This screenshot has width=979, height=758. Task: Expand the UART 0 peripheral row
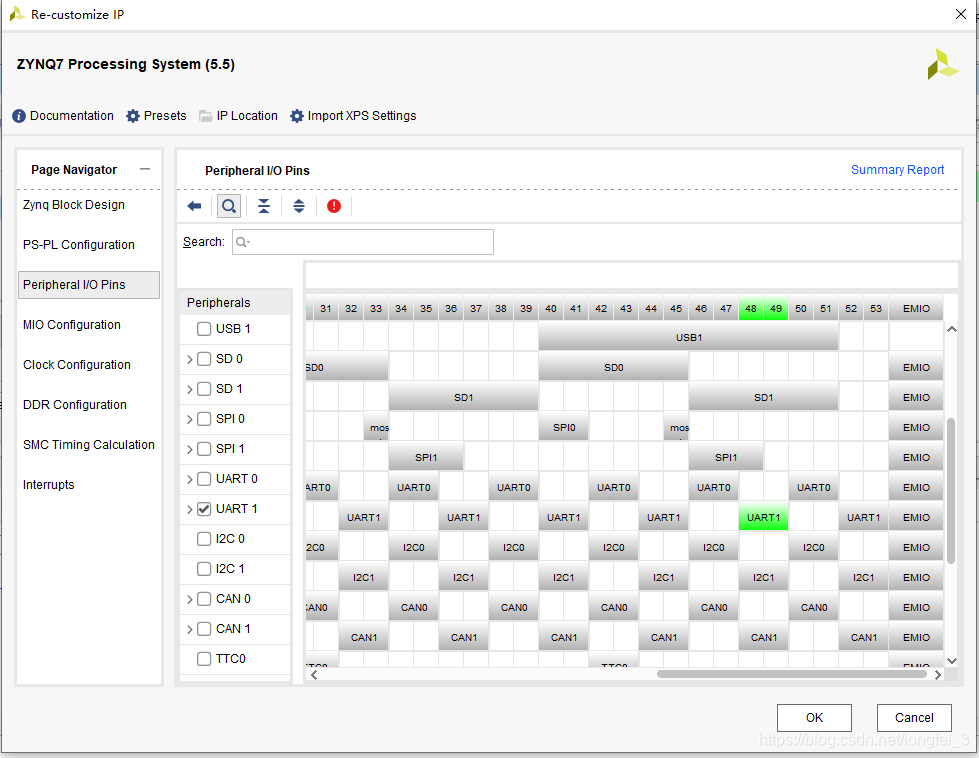pyautogui.click(x=190, y=480)
